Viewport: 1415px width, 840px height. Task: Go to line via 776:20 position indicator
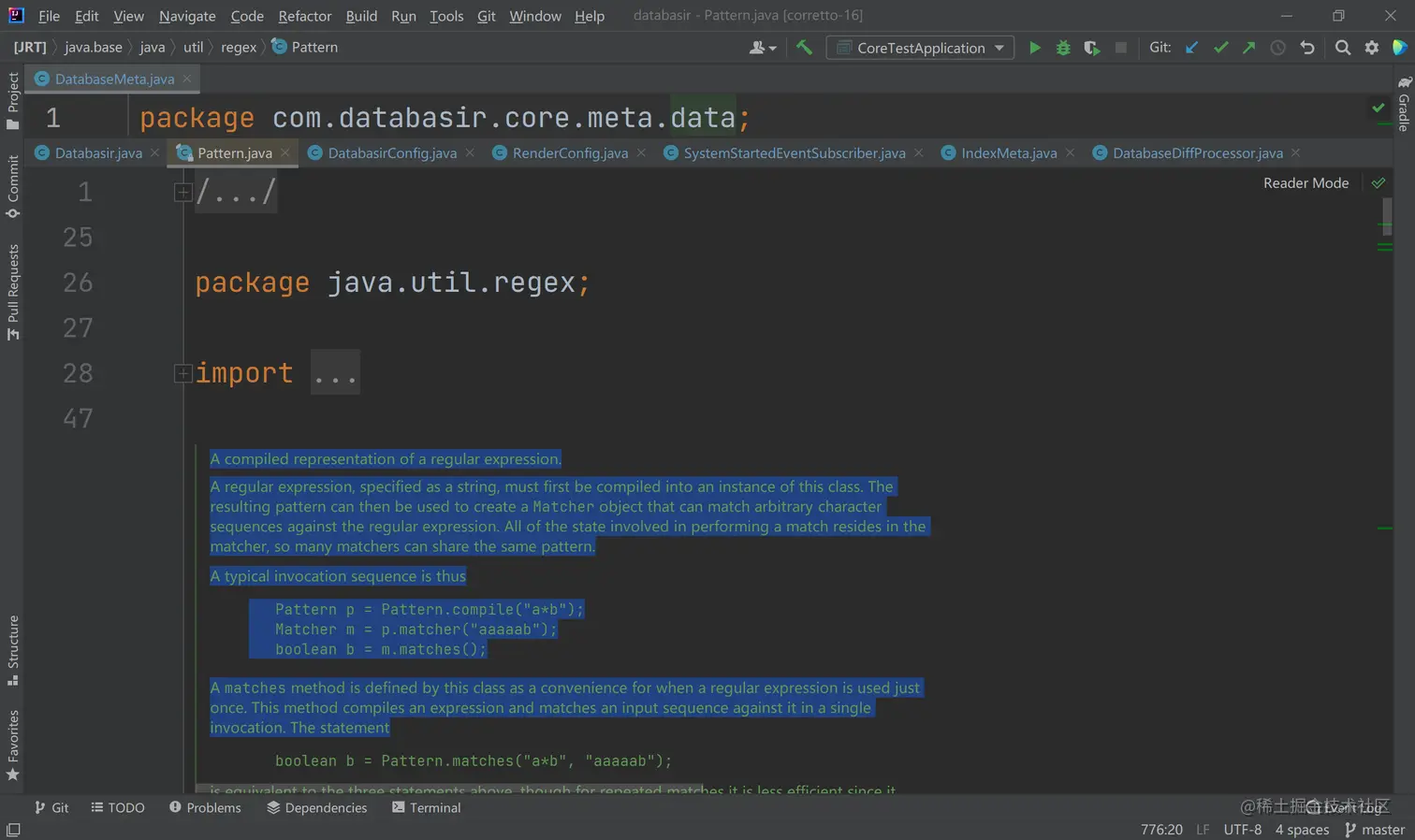click(1161, 830)
